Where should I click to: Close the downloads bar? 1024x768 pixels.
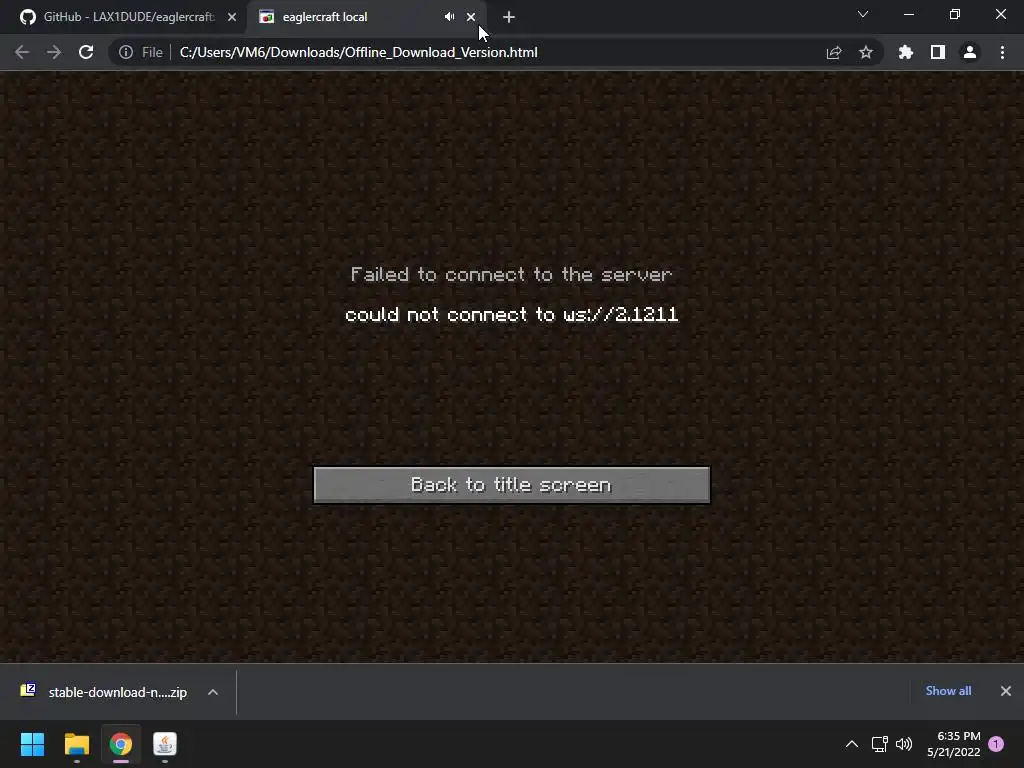tap(1006, 691)
